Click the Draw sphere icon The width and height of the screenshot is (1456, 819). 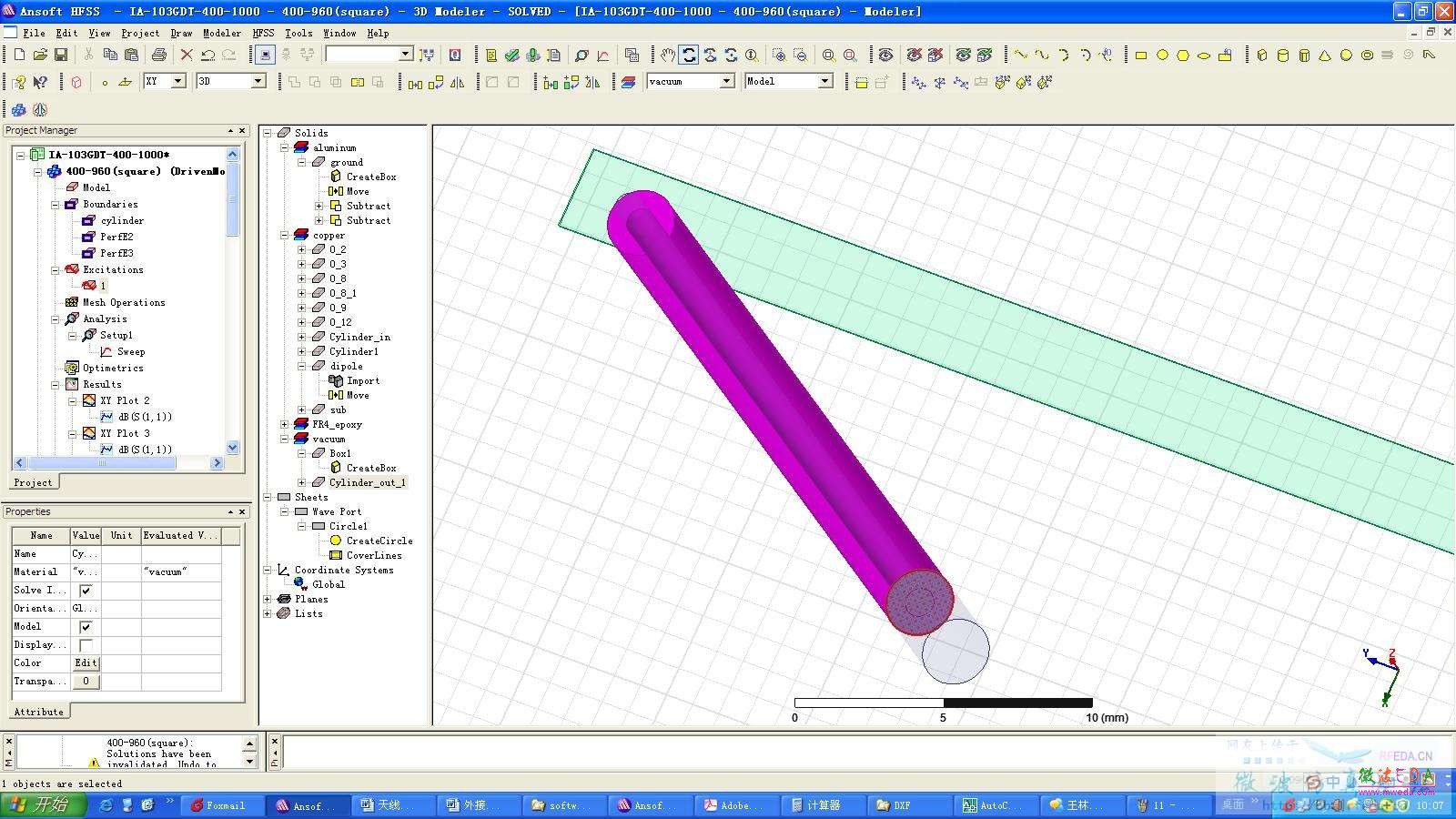pos(1346,55)
